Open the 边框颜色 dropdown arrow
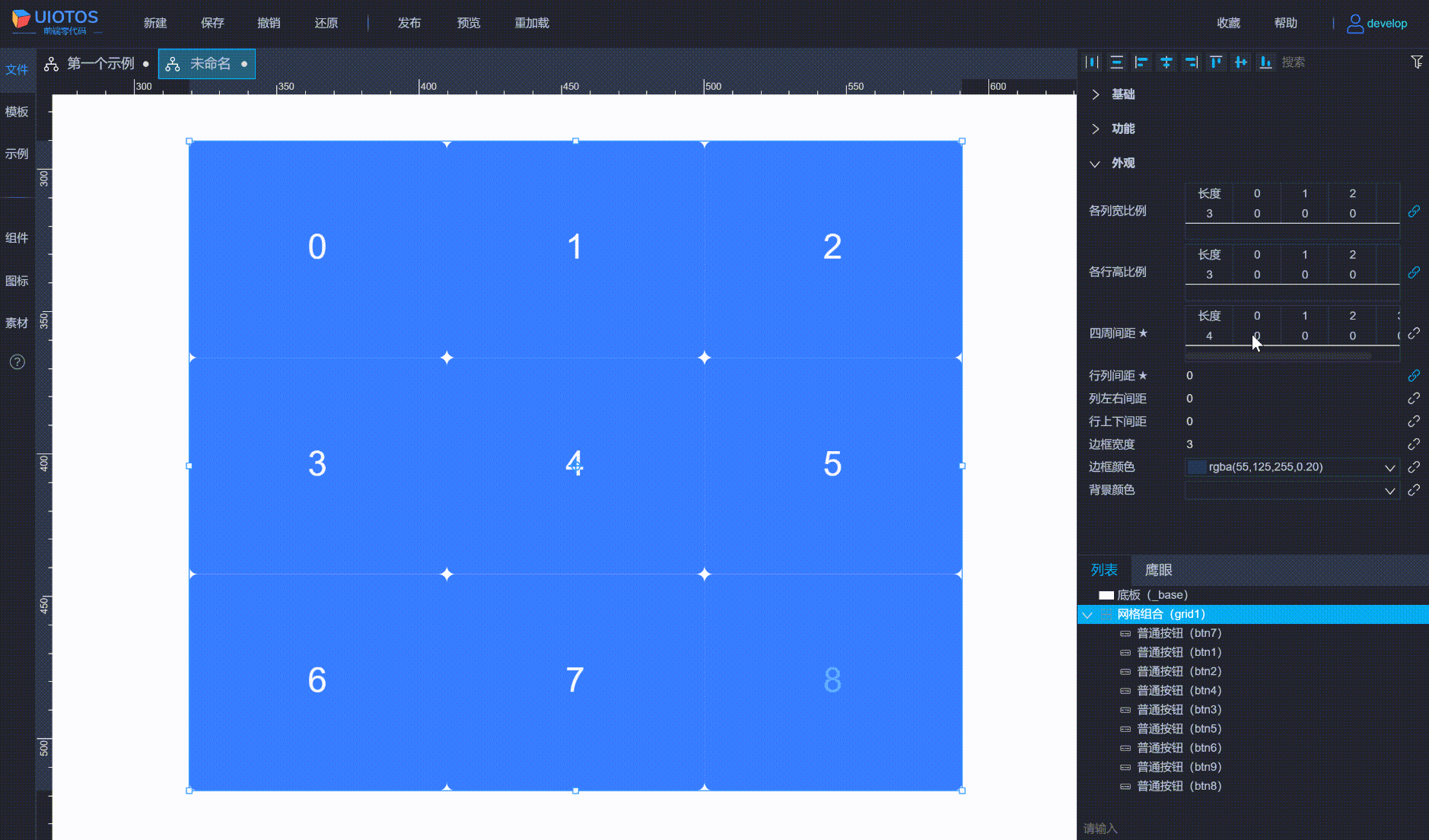 1389,467
